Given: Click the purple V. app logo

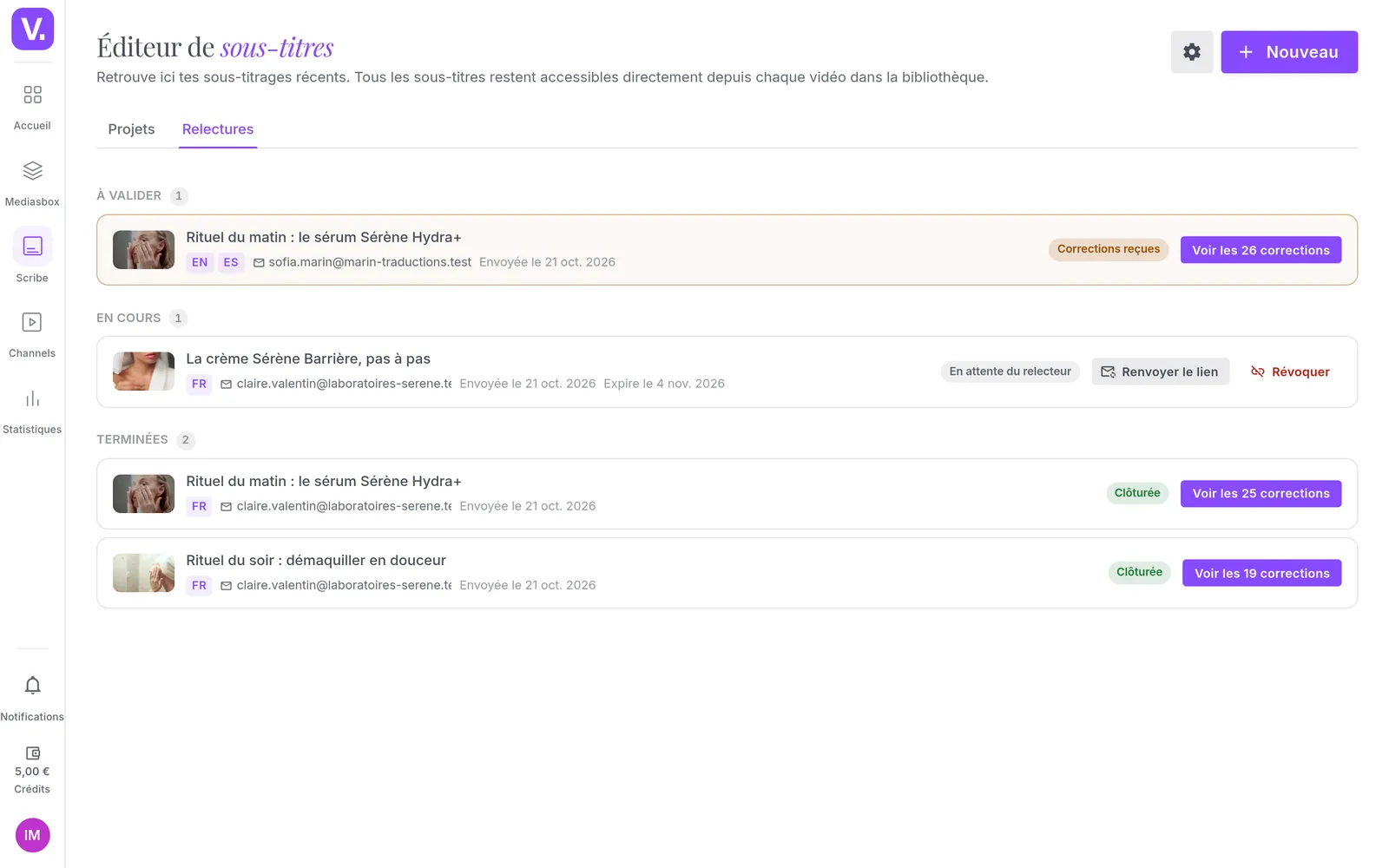Looking at the screenshot, I should click(32, 29).
